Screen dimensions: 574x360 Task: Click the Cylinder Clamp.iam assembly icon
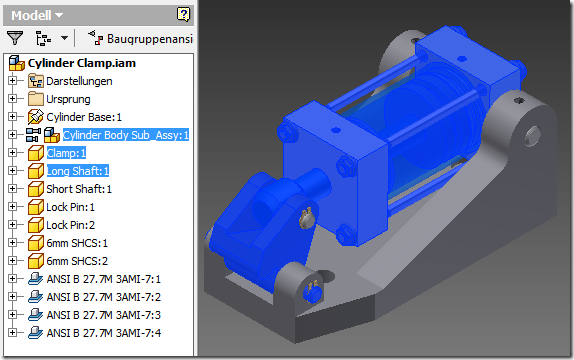tap(17, 63)
